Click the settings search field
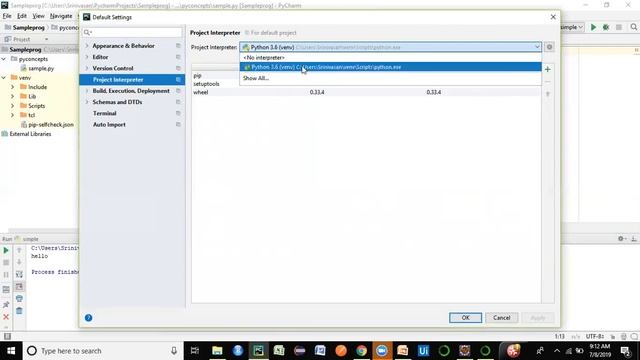This screenshot has height=360, width=640. (x=132, y=32)
